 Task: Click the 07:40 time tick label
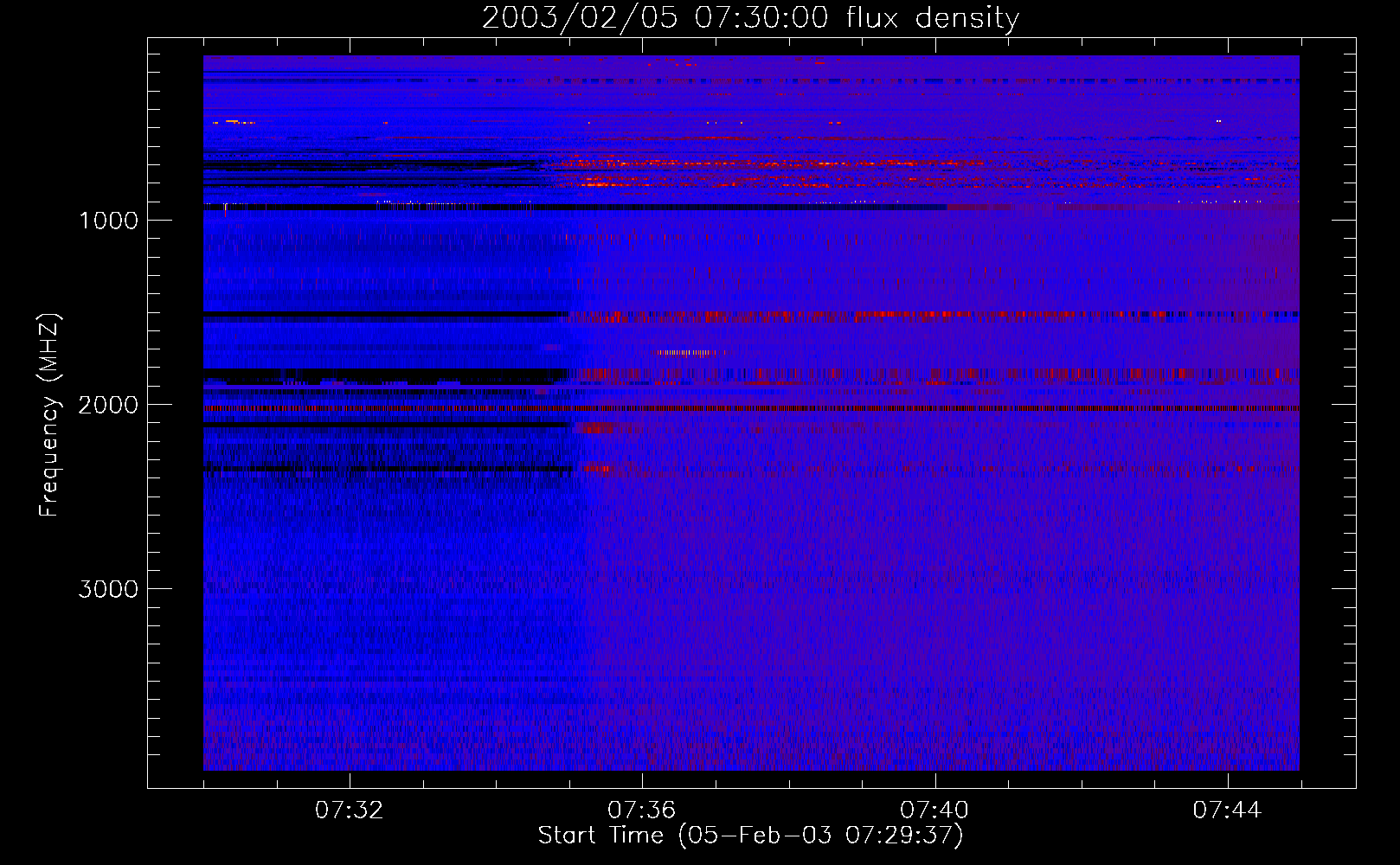pyautogui.click(x=934, y=811)
